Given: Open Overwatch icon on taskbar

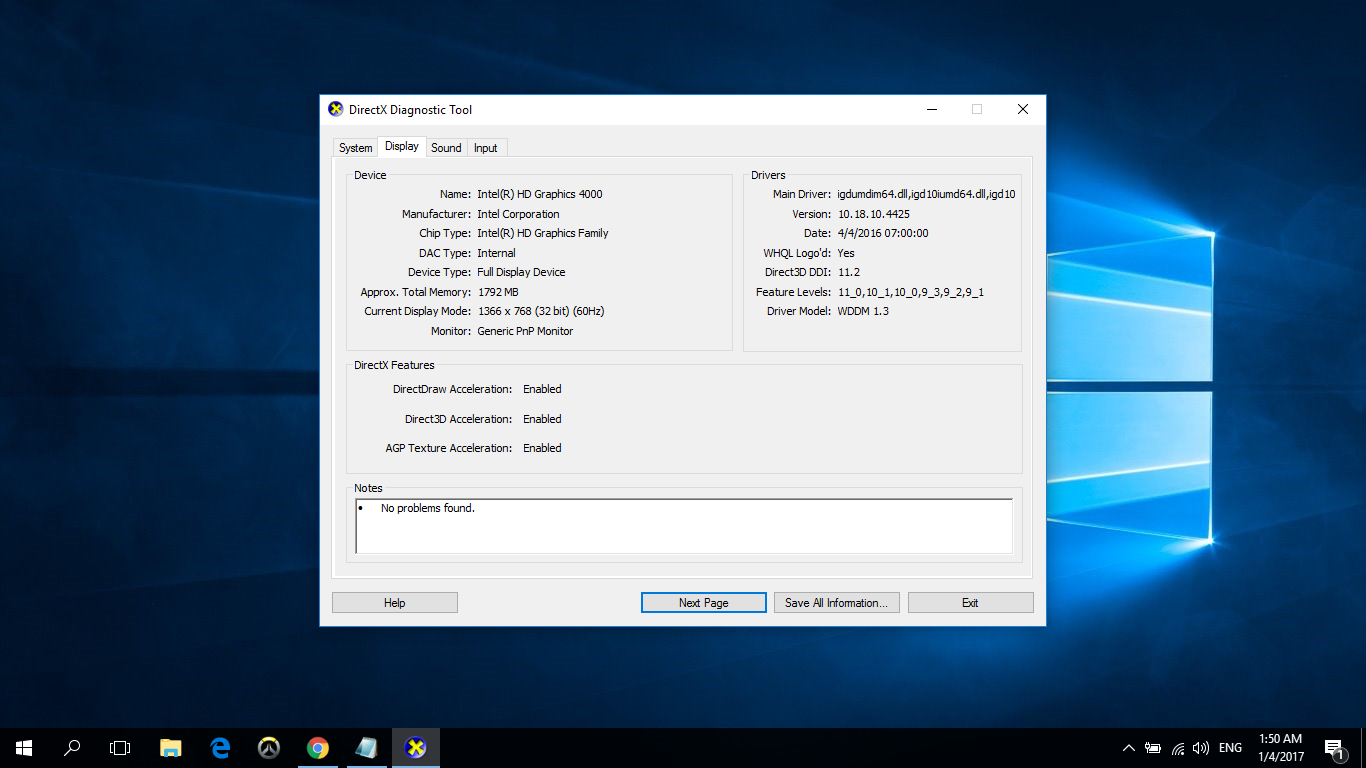Looking at the screenshot, I should [269, 748].
